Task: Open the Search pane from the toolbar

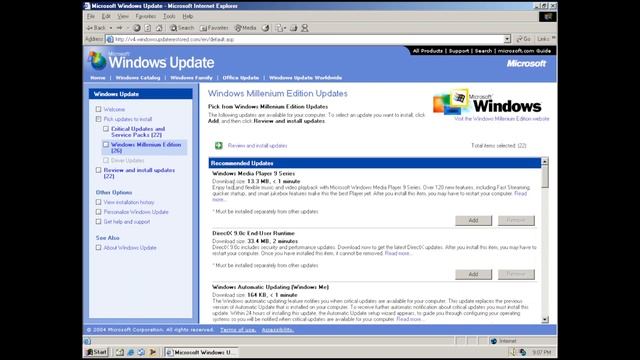Action: (x=182, y=28)
